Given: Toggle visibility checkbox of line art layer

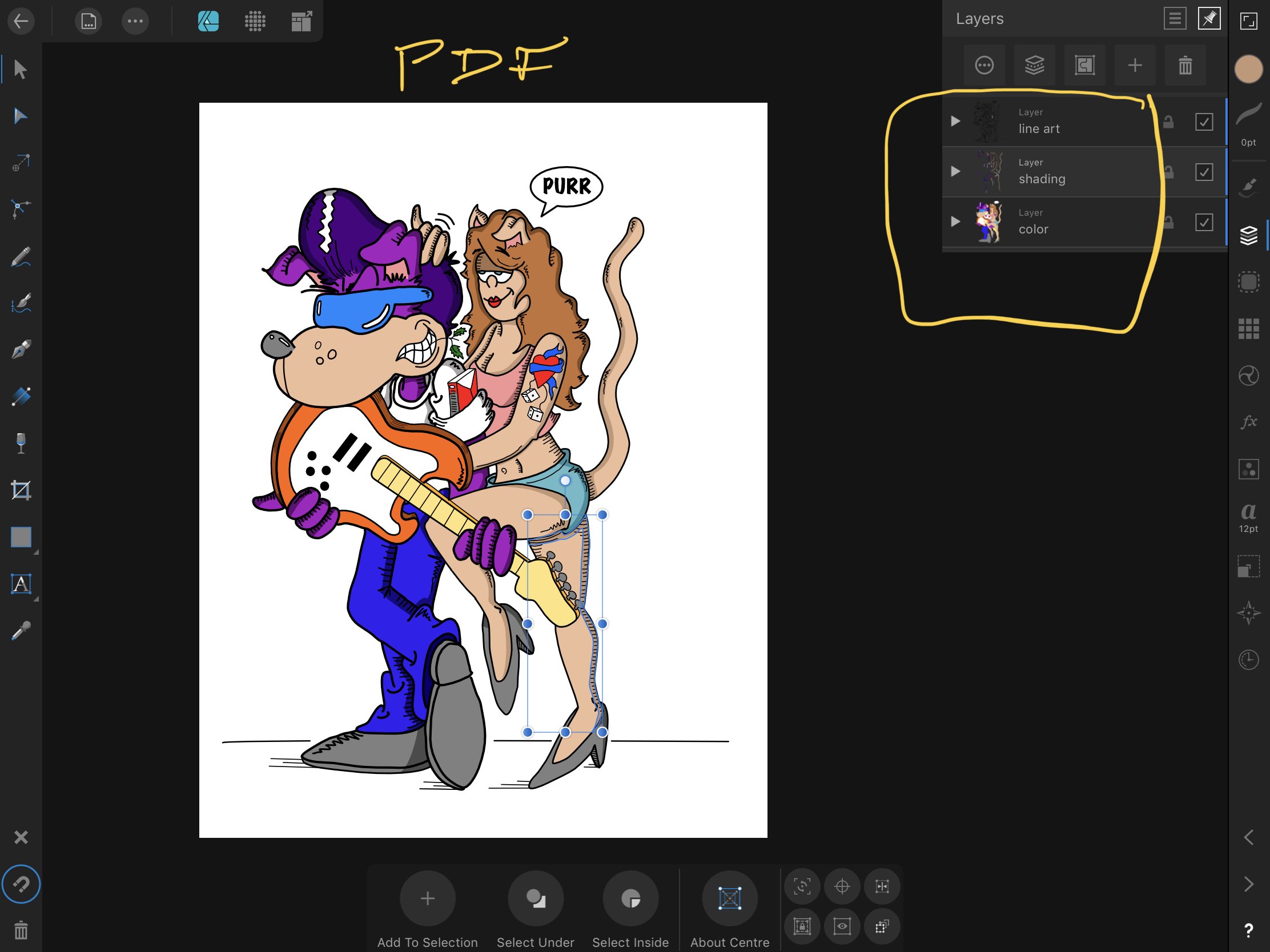Looking at the screenshot, I should 1203,122.
